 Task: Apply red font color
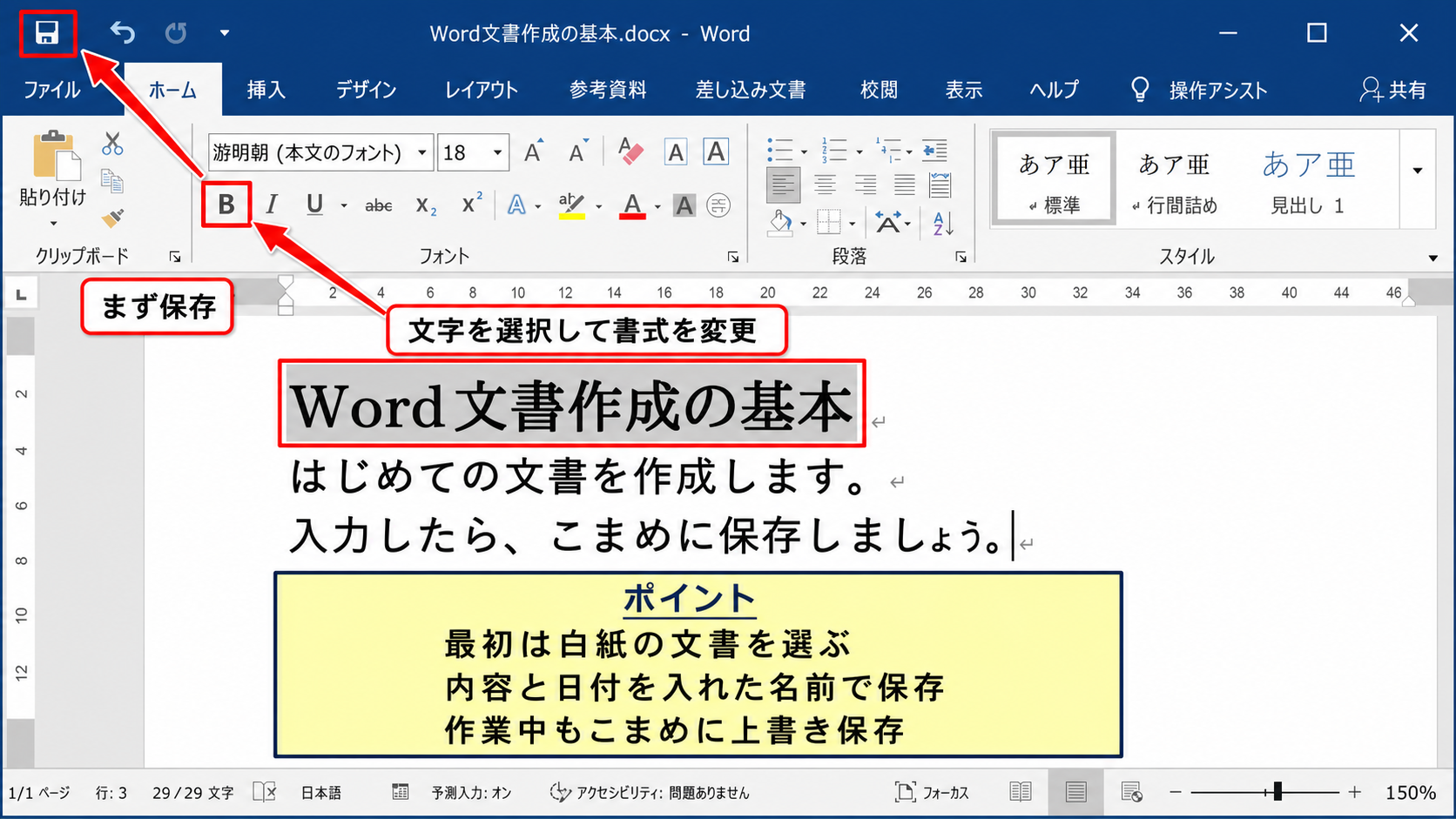(632, 206)
